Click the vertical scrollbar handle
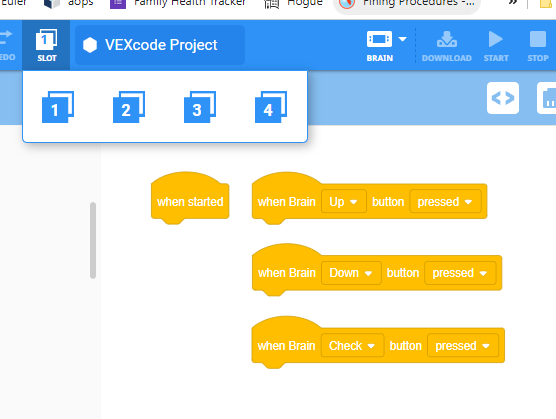The height and width of the screenshot is (419, 556). [x=93, y=240]
